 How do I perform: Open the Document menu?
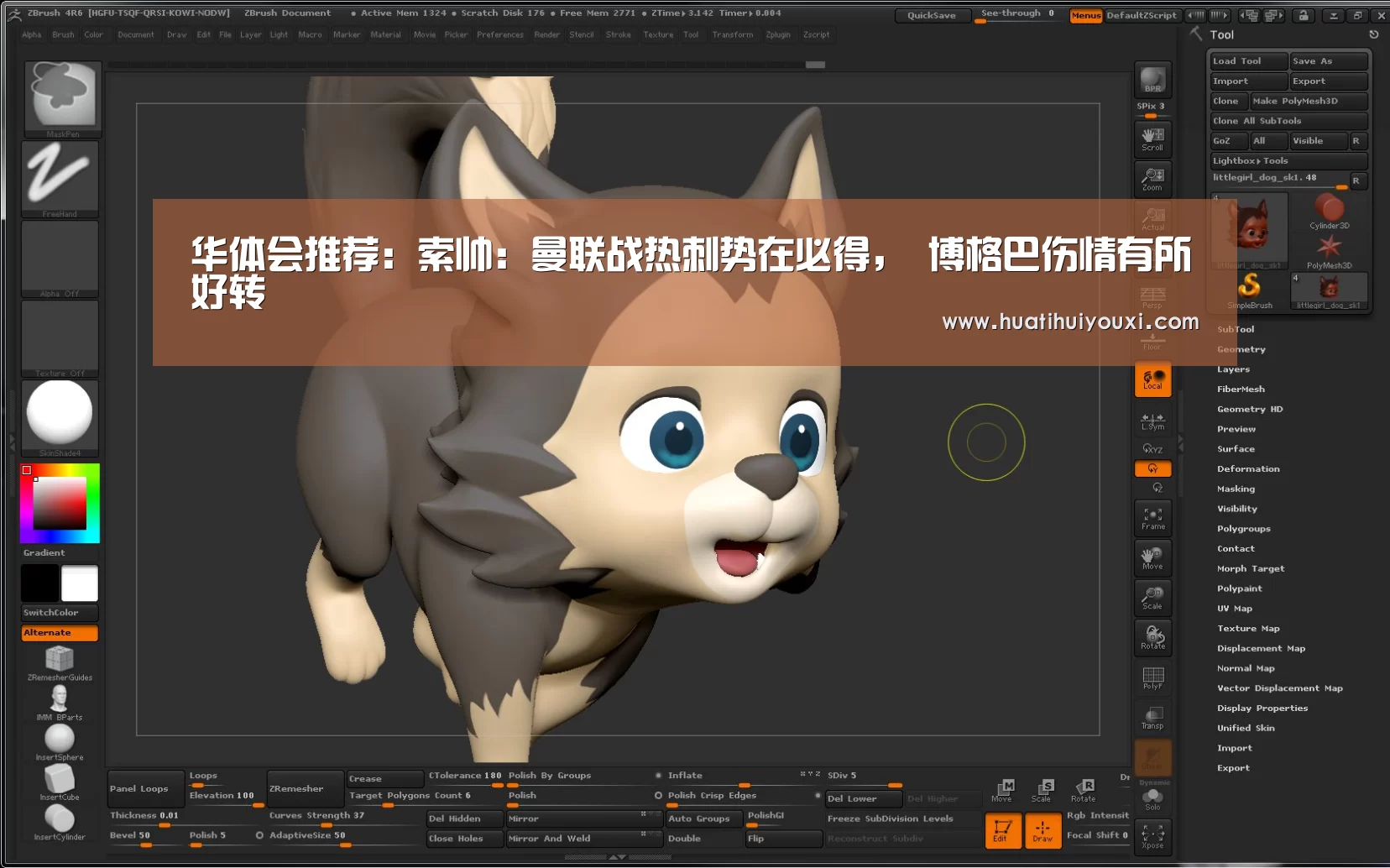click(136, 34)
